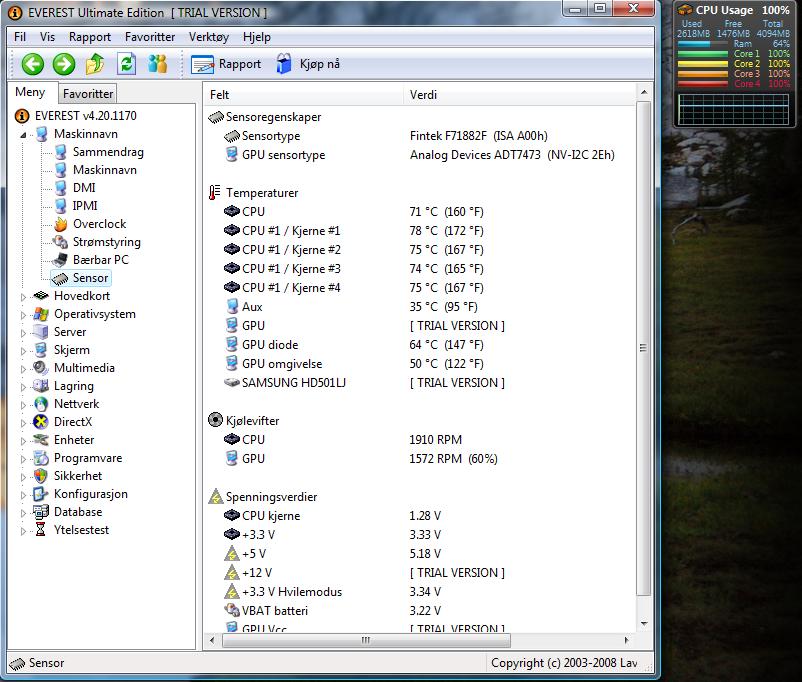Expand the Skjerm node
This screenshot has width=802, height=682.
(23, 351)
